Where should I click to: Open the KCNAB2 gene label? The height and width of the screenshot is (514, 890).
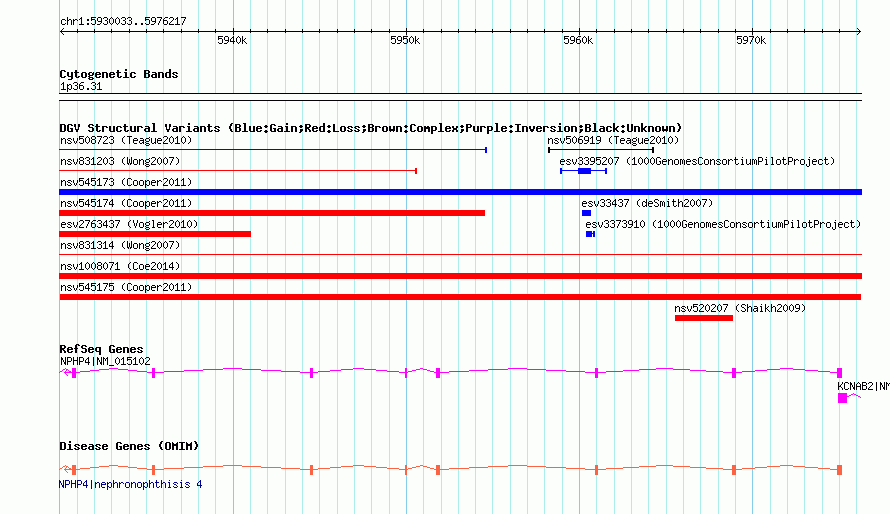click(x=863, y=386)
